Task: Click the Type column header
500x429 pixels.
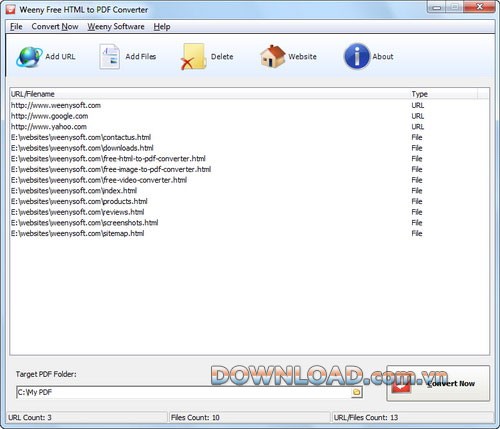Action: pos(443,94)
